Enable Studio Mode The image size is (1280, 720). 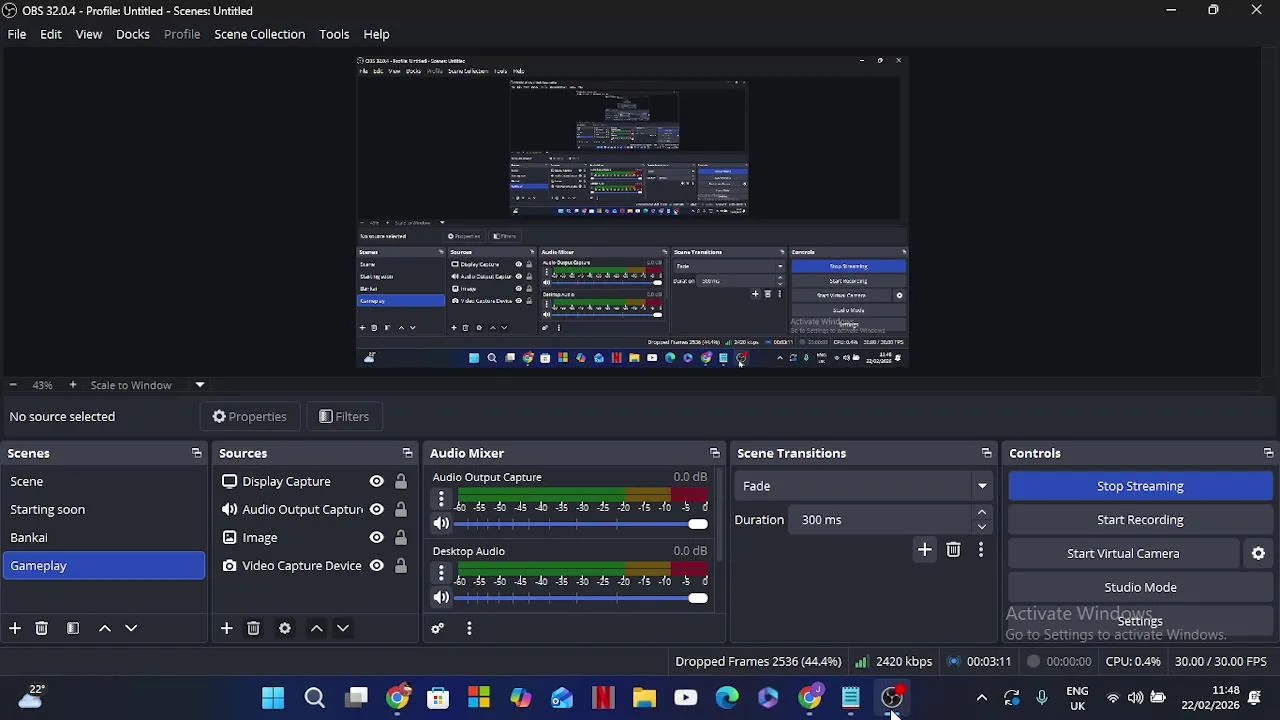click(1140, 587)
